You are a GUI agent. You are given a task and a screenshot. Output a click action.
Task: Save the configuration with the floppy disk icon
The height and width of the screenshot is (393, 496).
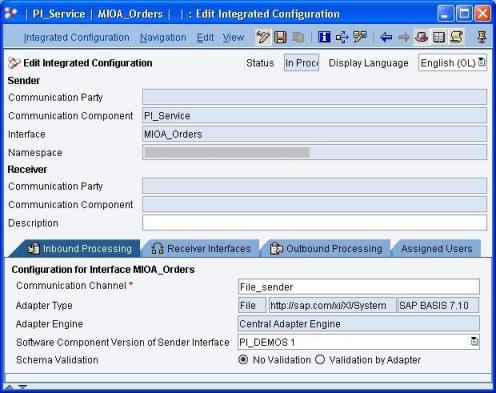point(280,37)
